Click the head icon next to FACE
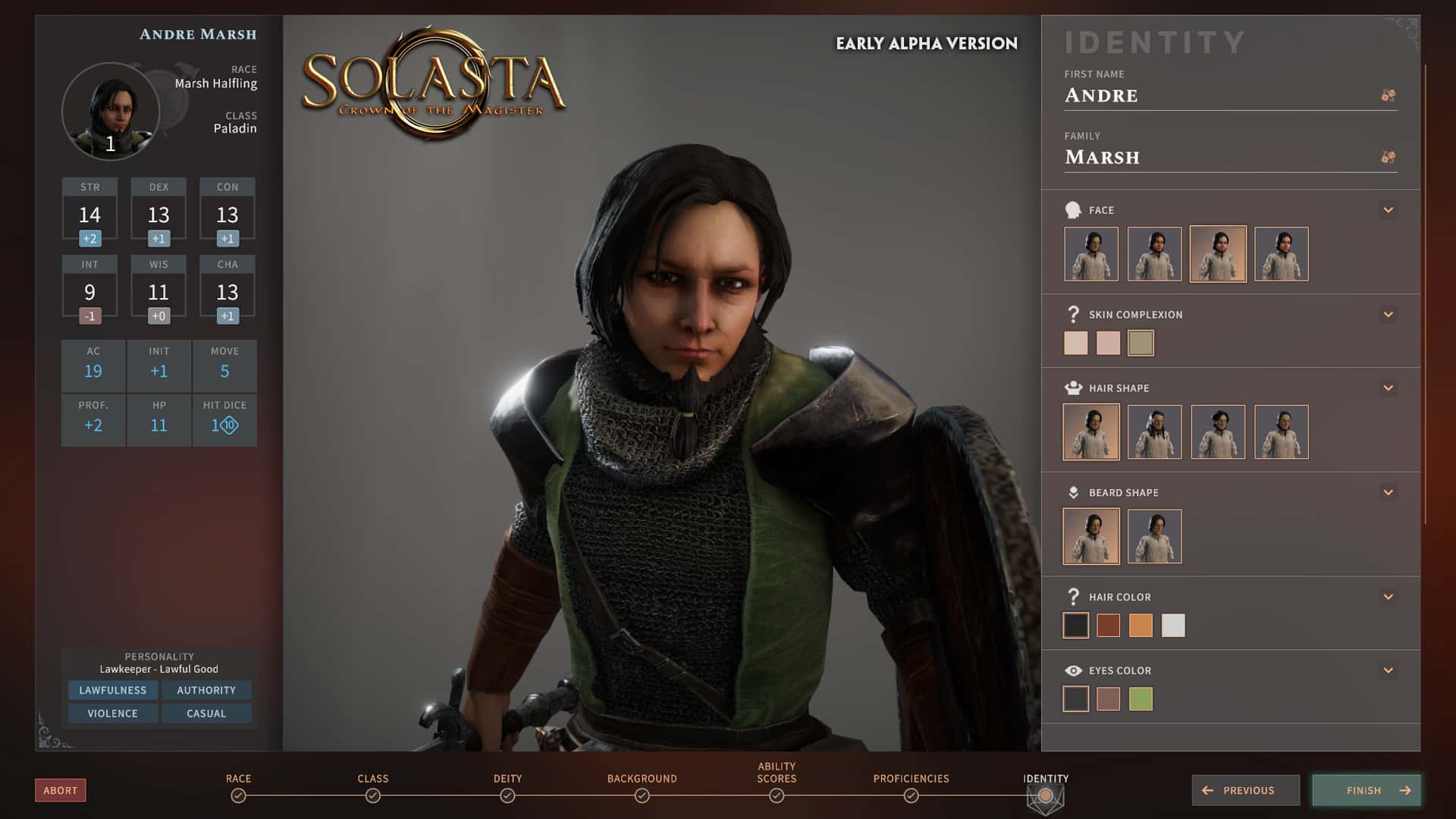 [x=1073, y=209]
